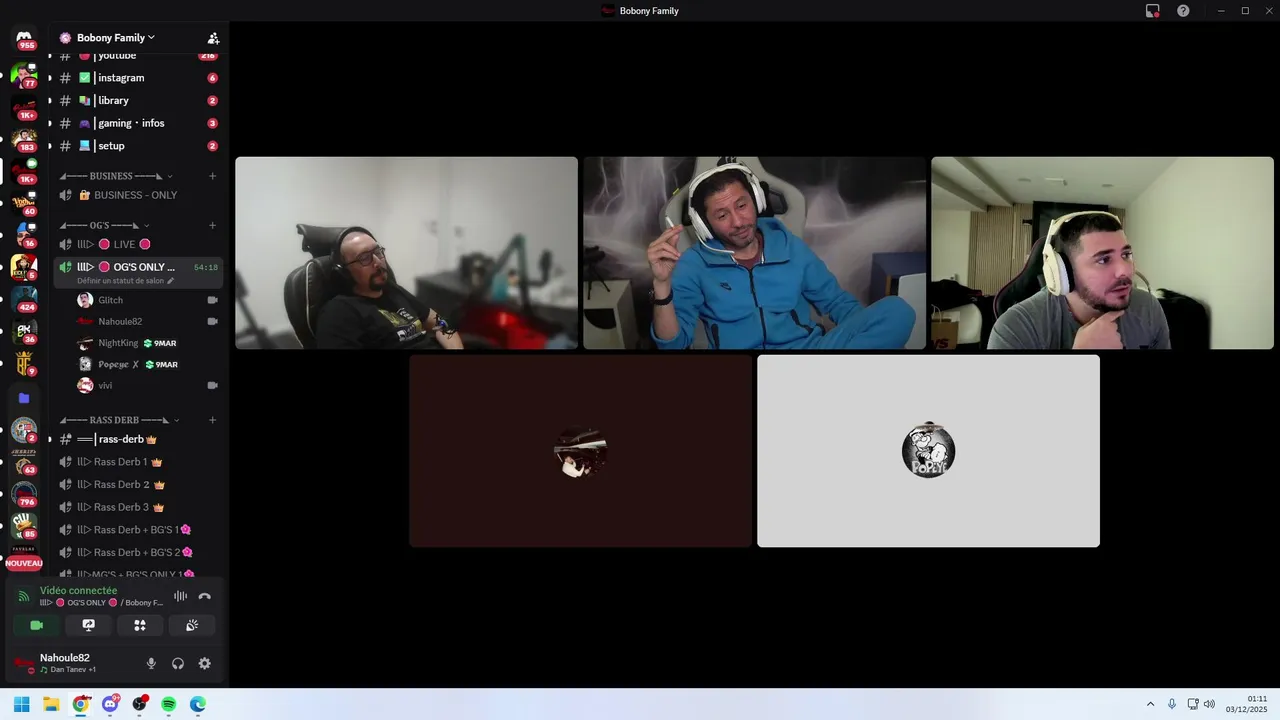Focus the blue tracksuit man's video tile
Viewport: 1280px width, 720px height.
click(x=754, y=253)
